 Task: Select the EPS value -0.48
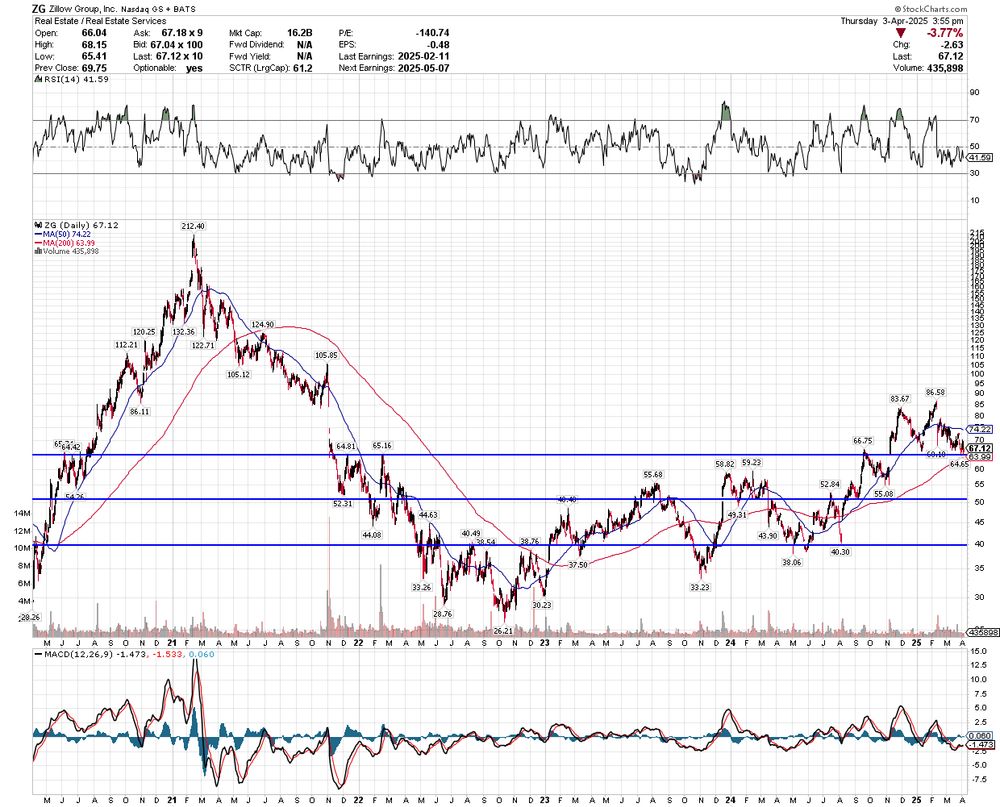439,45
